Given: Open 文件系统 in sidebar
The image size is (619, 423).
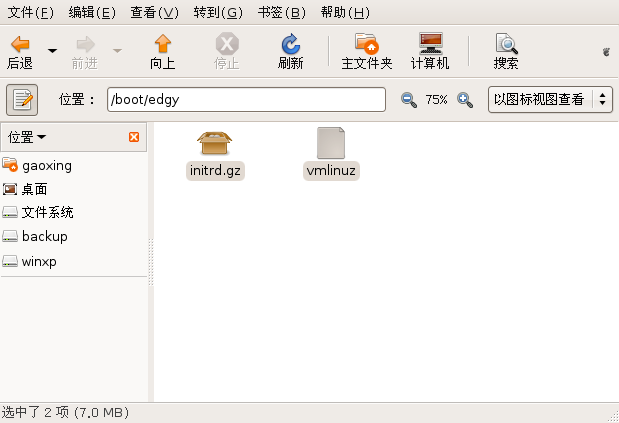Looking at the screenshot, I should click(x=38, y=213).
